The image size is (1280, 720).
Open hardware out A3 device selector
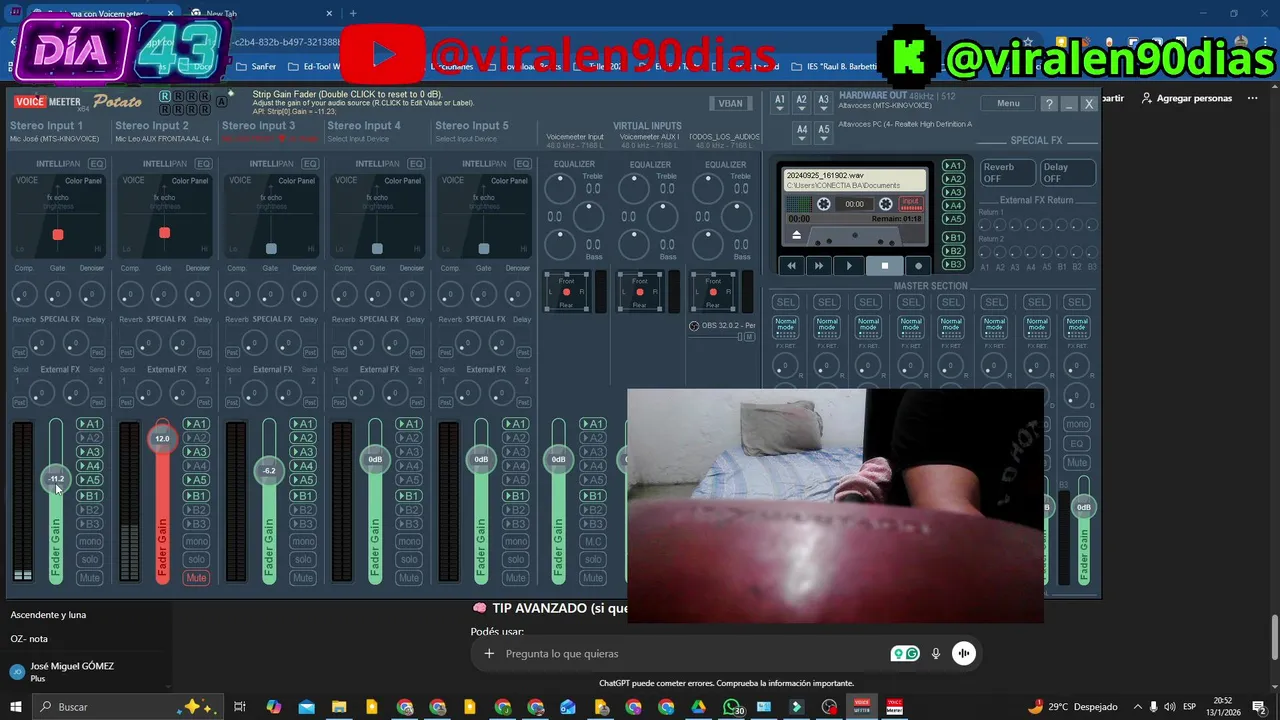coord(823,101)
